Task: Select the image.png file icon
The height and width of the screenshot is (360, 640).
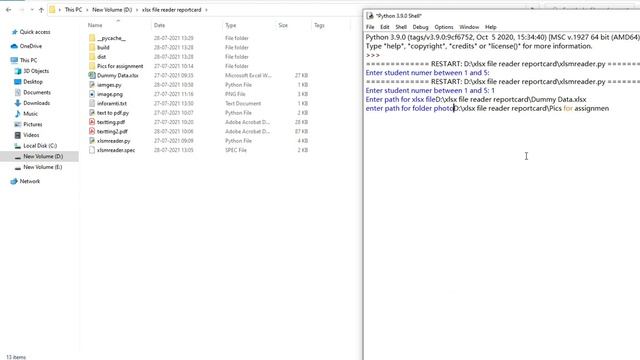Action: coord(92,94)
